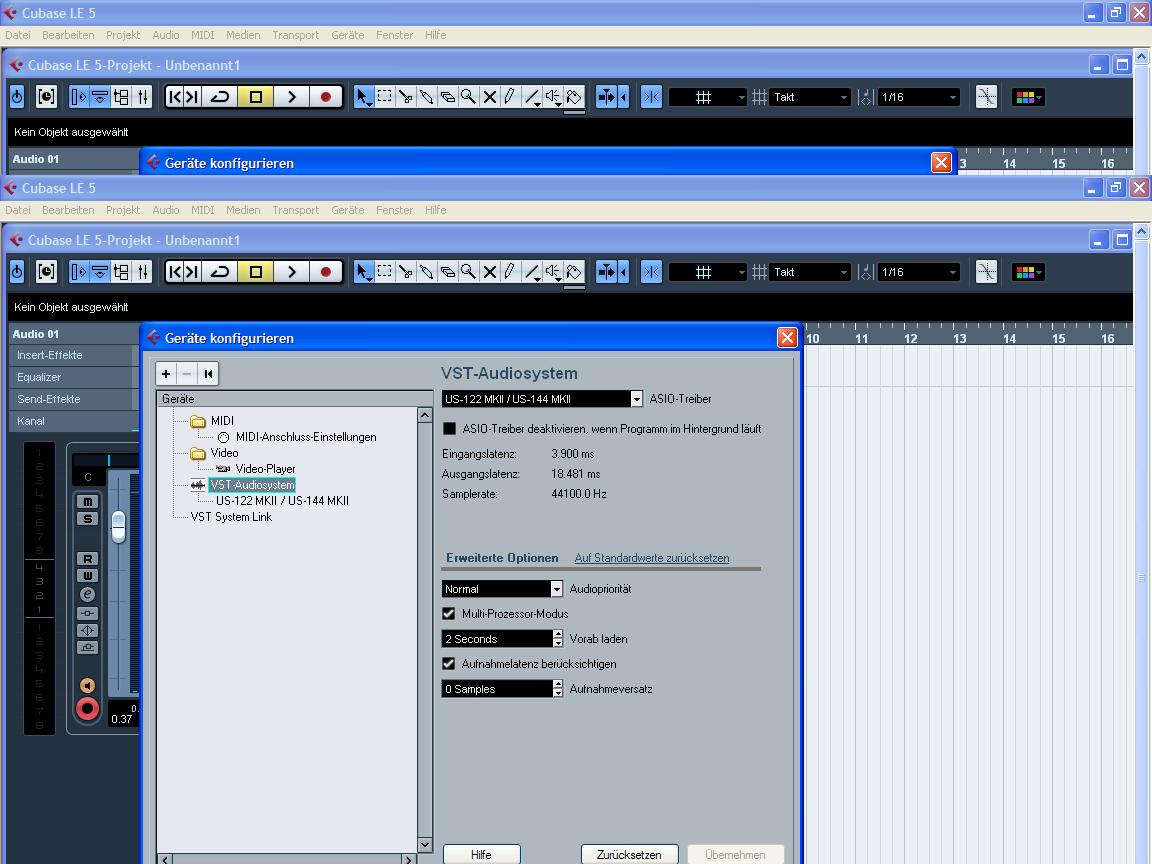
Task: Uncheck the Multi-Prozessor-Modus checkbox
Action: pyautogui.click(x=449, y=613)
